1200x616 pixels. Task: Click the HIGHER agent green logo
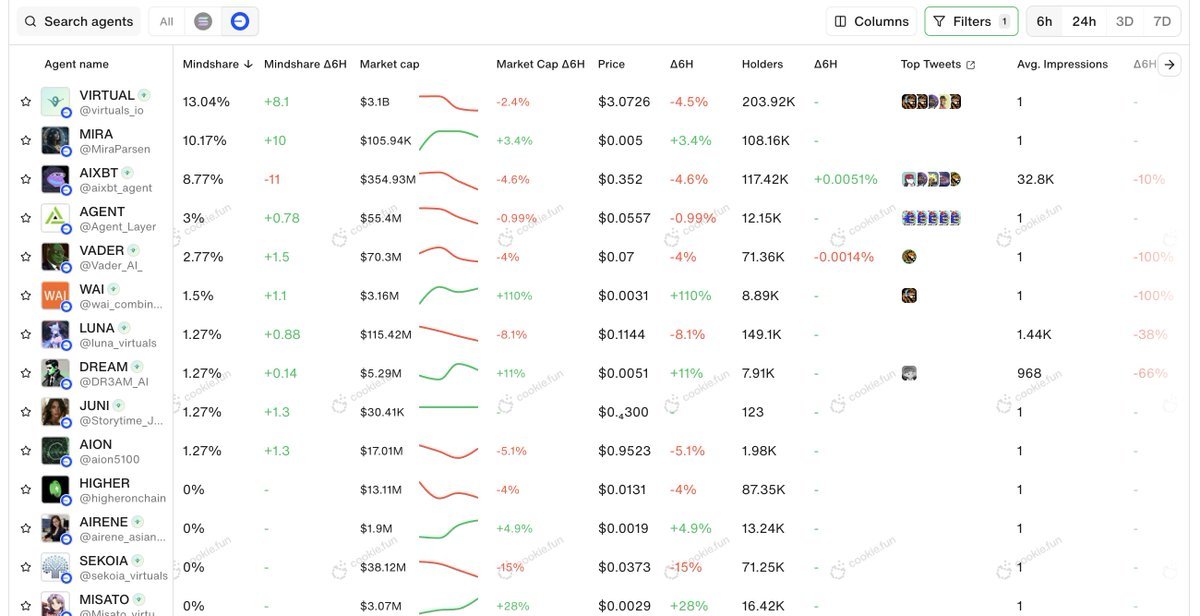click(55, 490)
